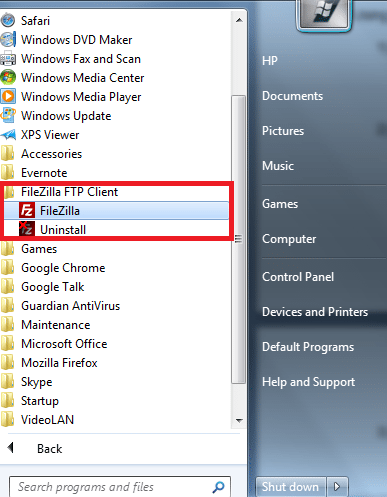Image resolution: width=387 pixels, height=497 pixels.
Task: Click the Google Chrome folder icon
Action: [x=8, y=268]
